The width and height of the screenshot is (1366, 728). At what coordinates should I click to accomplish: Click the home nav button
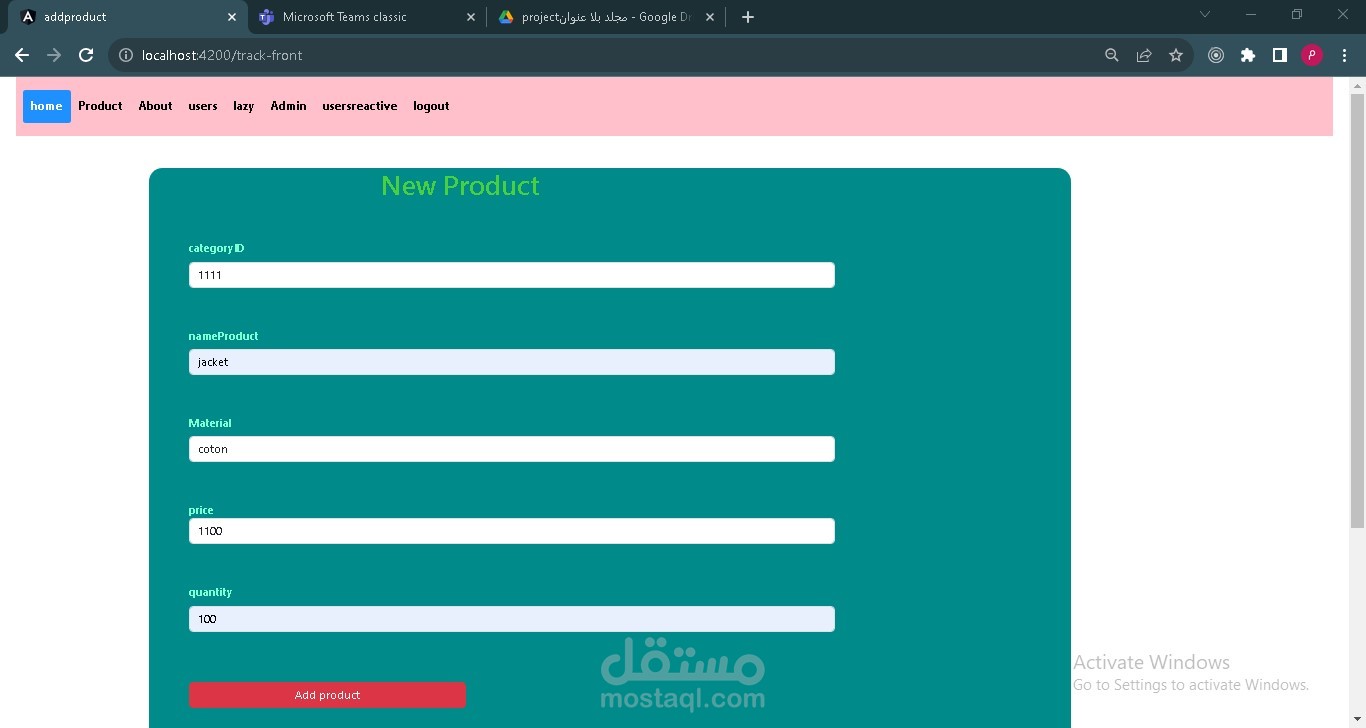pos(46,106)
